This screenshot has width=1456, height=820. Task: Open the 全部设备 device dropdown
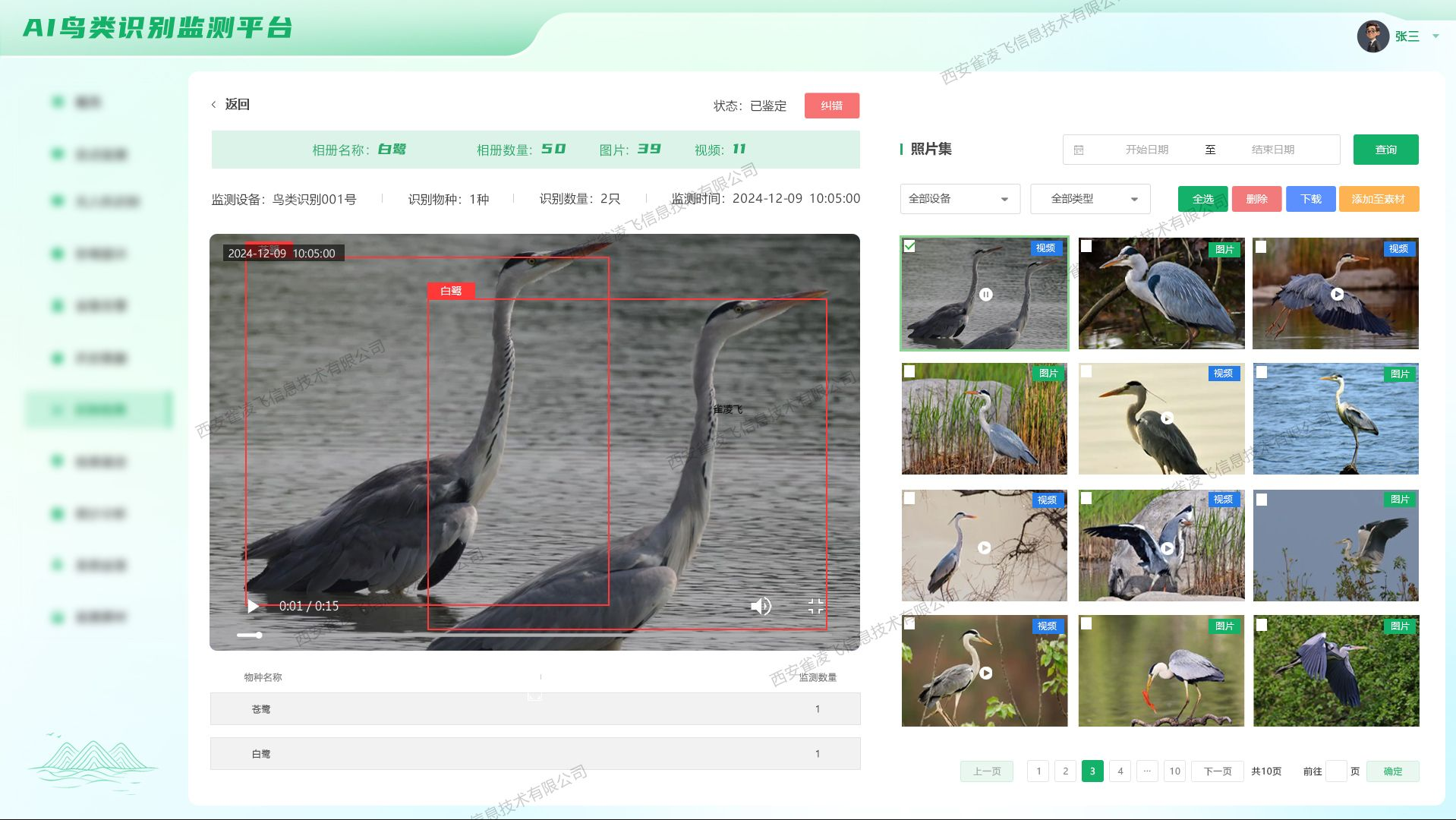(960, 199)
